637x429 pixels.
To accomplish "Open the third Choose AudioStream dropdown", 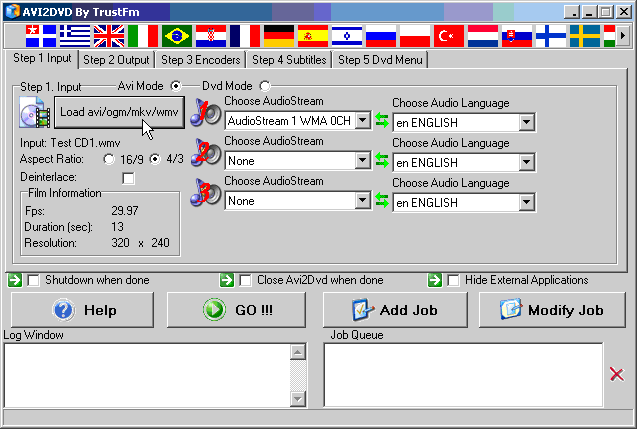I will (362, 201).
